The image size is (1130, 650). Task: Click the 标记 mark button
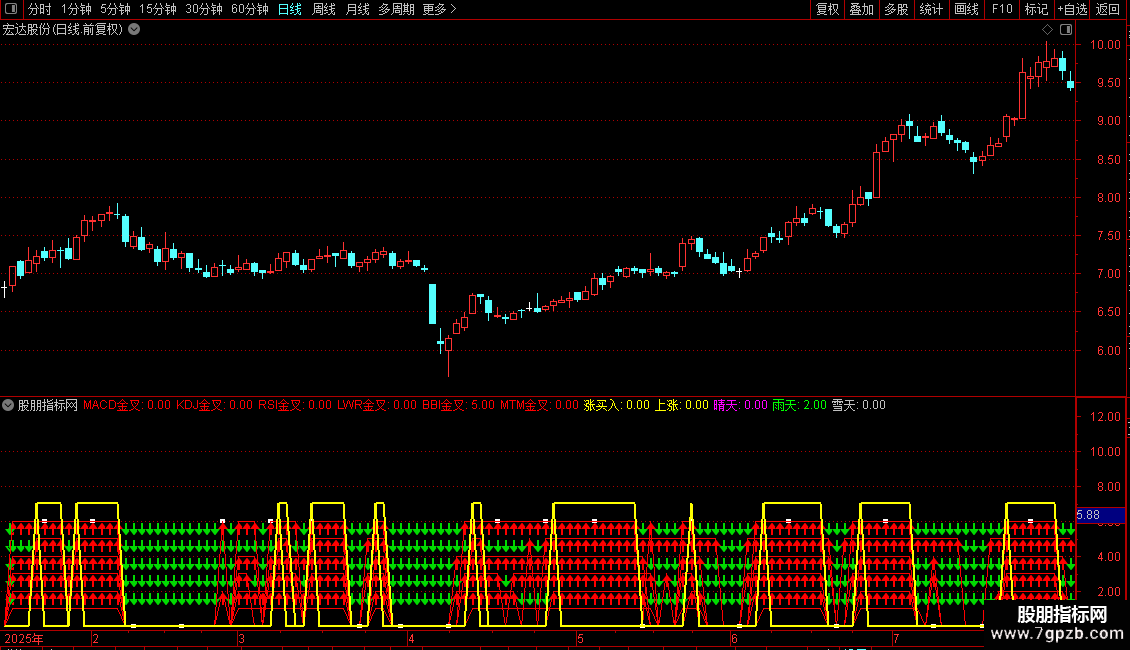1036,9
